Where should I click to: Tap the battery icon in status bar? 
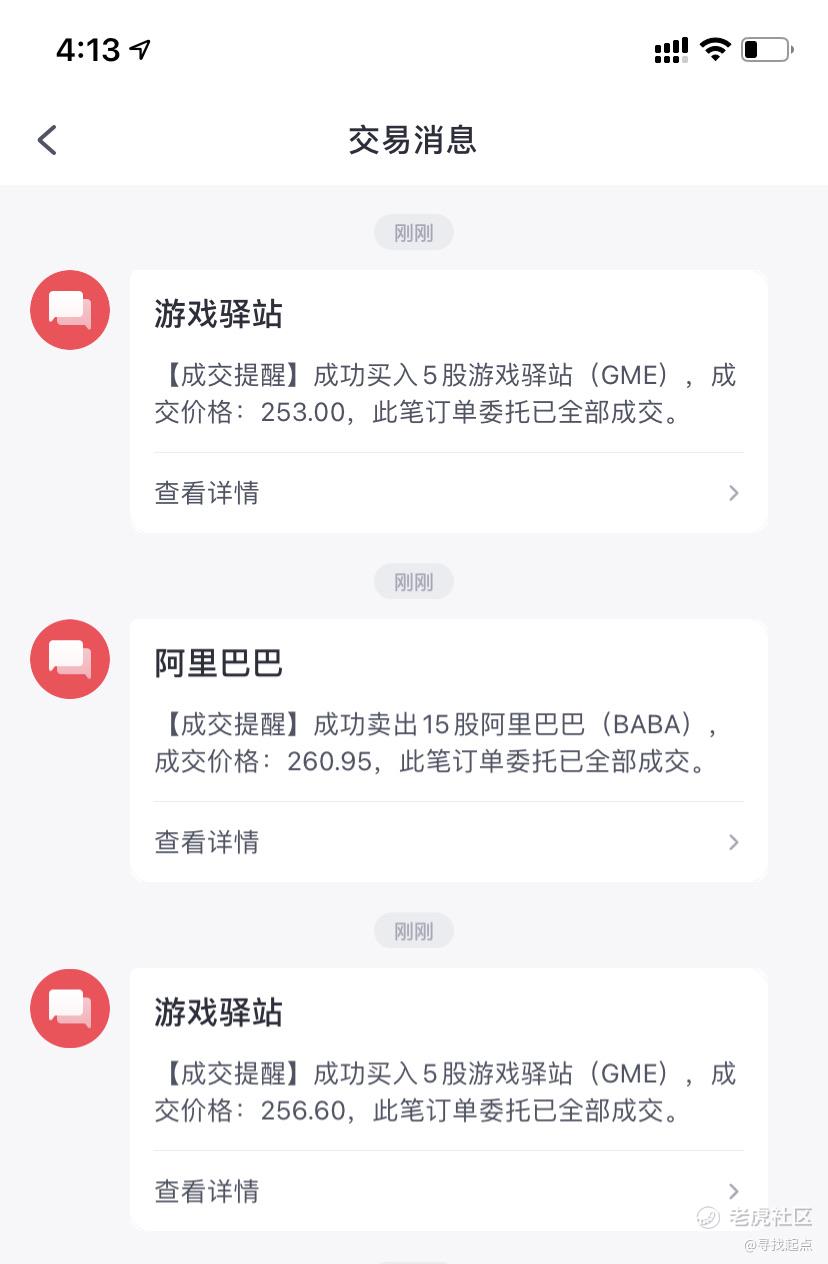(x=767, y=49)
